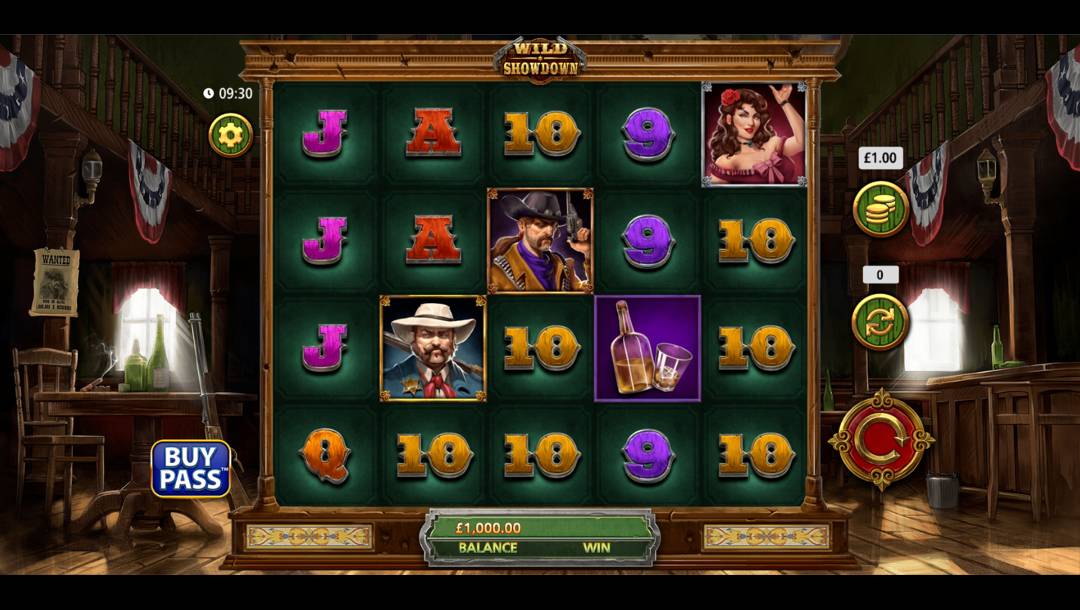The width and height of the screenshot is (1080, 610).
Task: Click the Wild Showdown logo
Action: [540, 59]
